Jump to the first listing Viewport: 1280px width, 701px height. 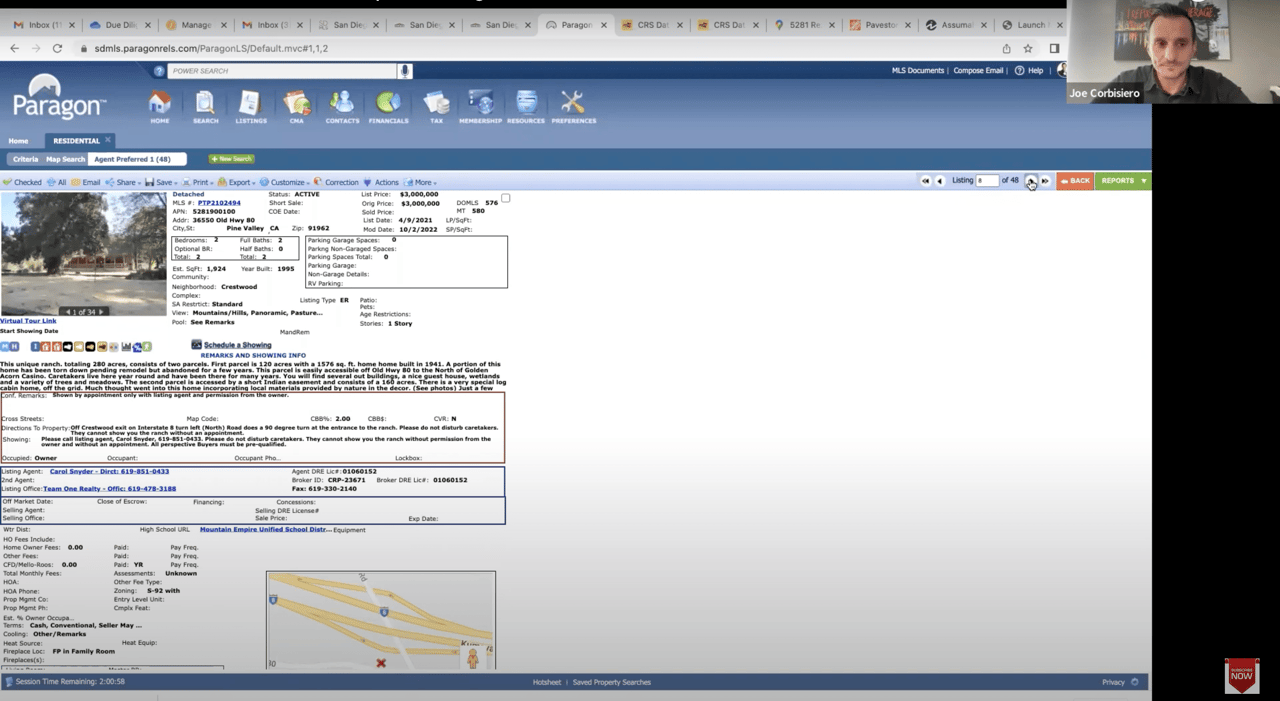(925, 181)
